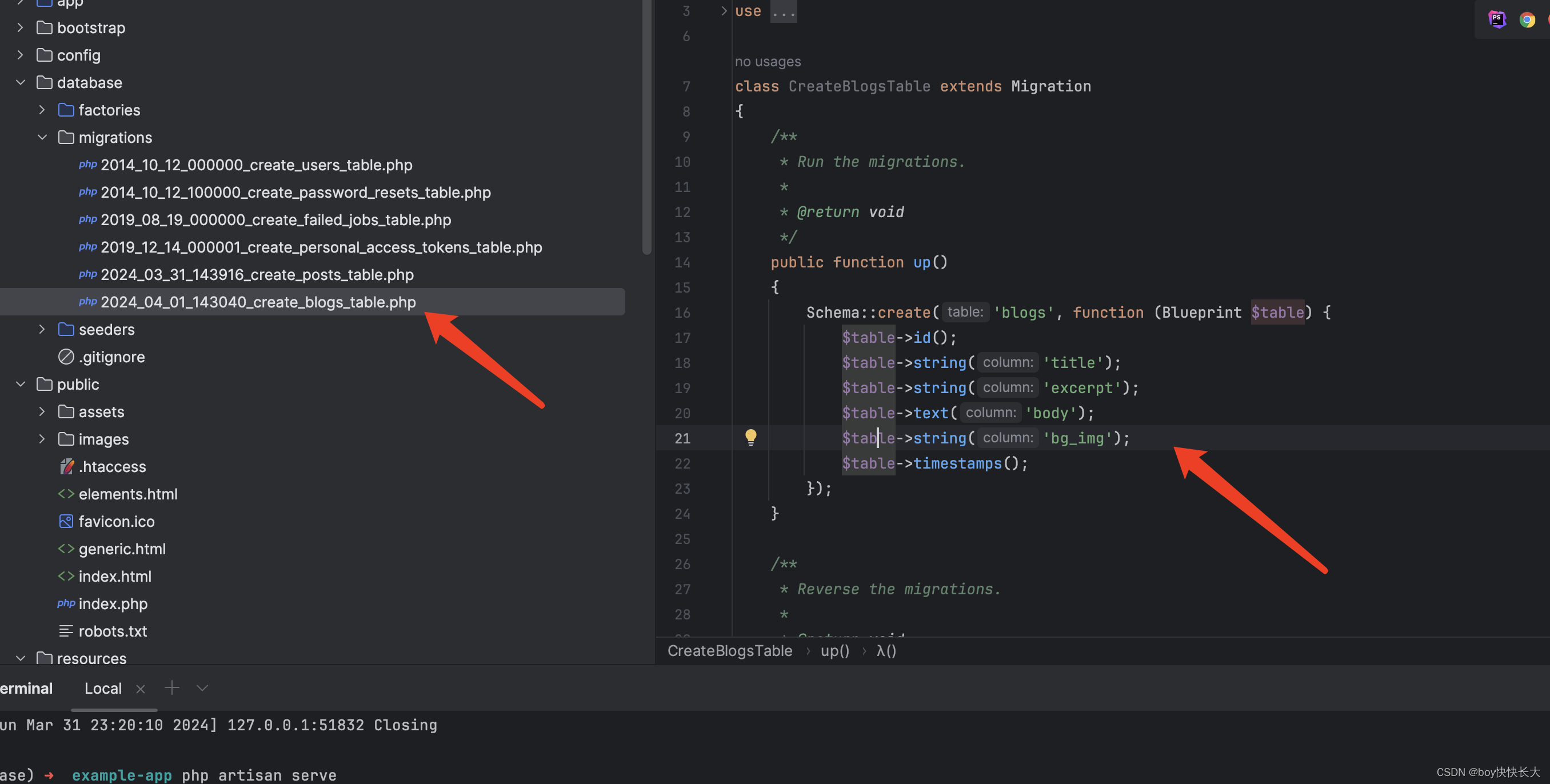The image size is (1550, 784).
Task: Click the bootstrap folder icon
Action: (45, 27)
